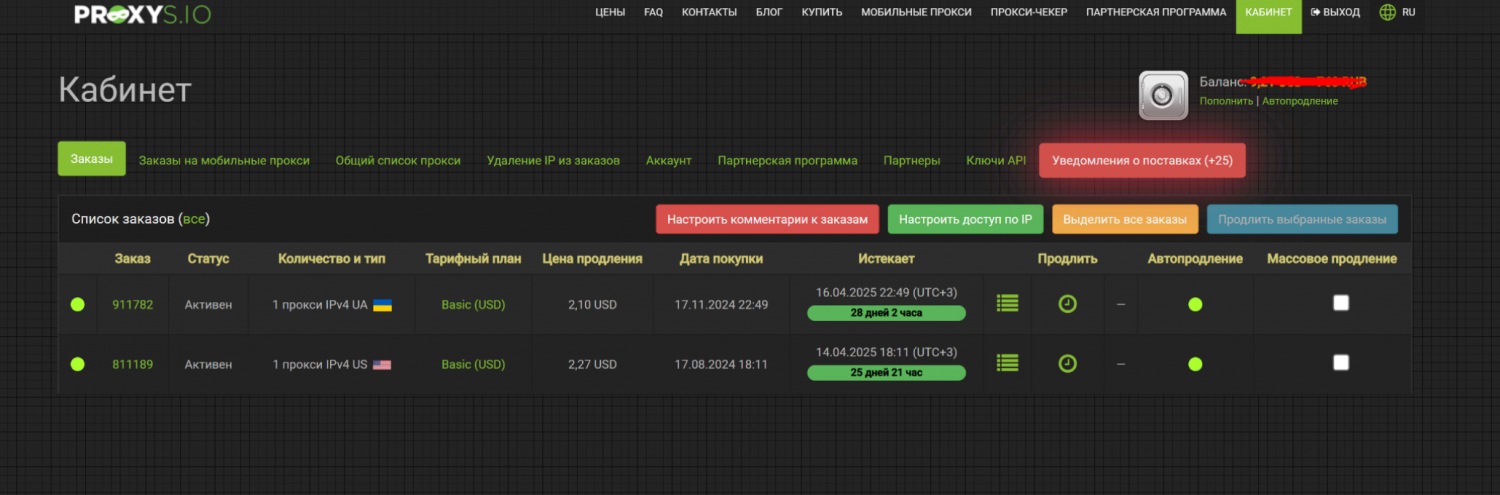Click green status dot of order 911782
This screenshot has width=1500, height=495.
[77, 305]
